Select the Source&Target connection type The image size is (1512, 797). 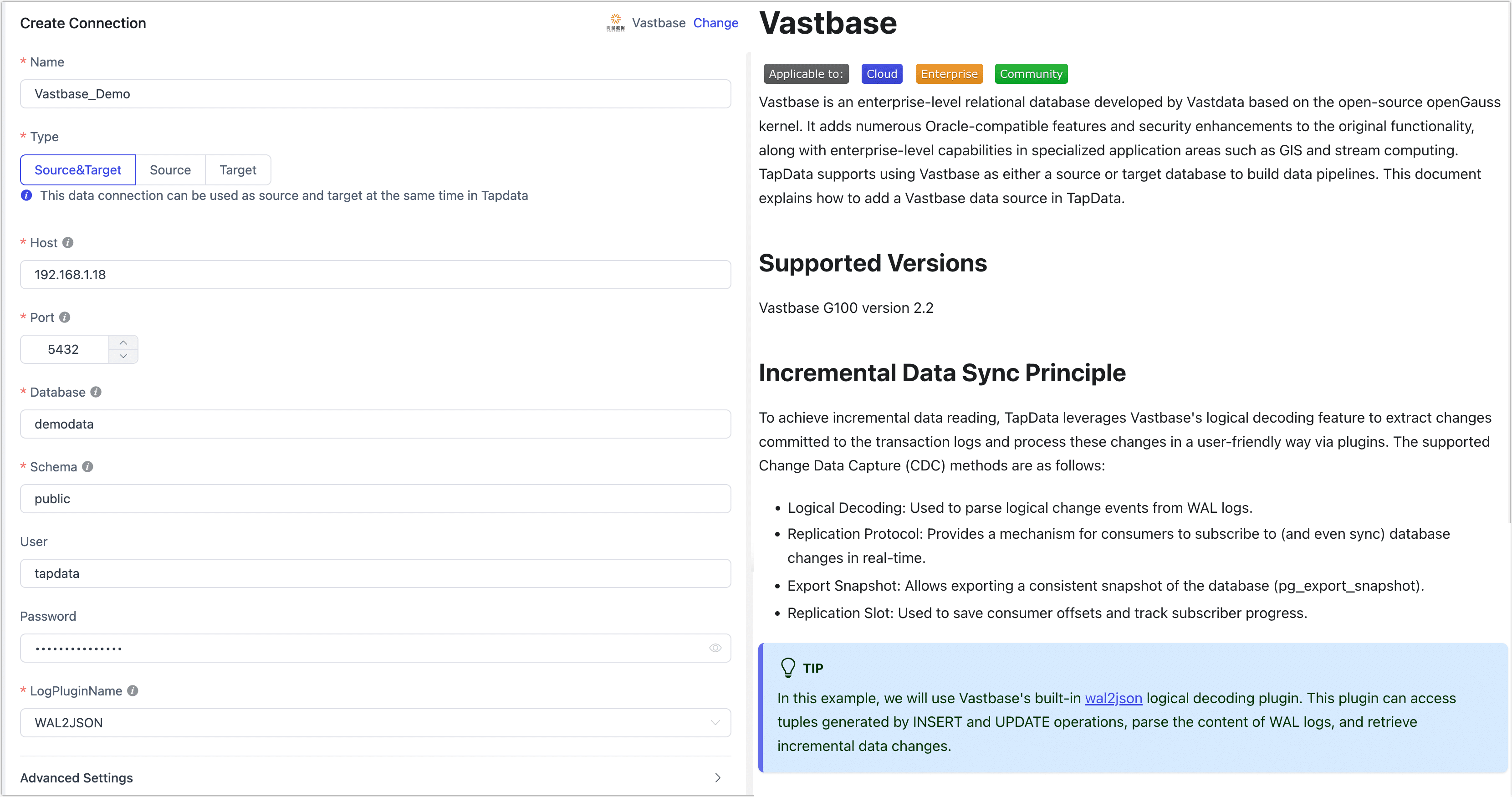point(77,169)
